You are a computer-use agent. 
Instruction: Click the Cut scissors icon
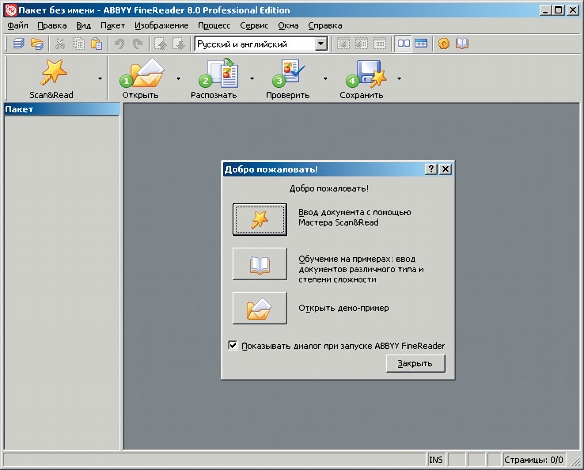pos(60,44)
